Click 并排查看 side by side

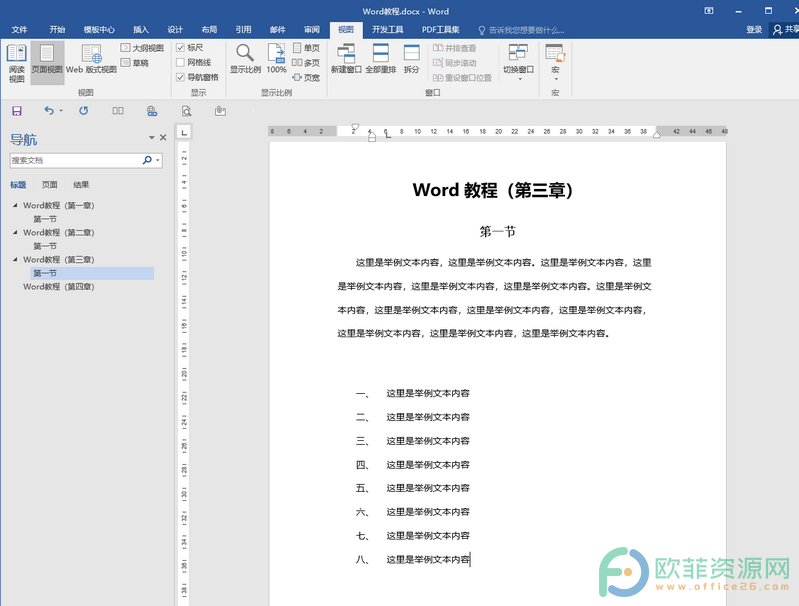coord(455,48)
